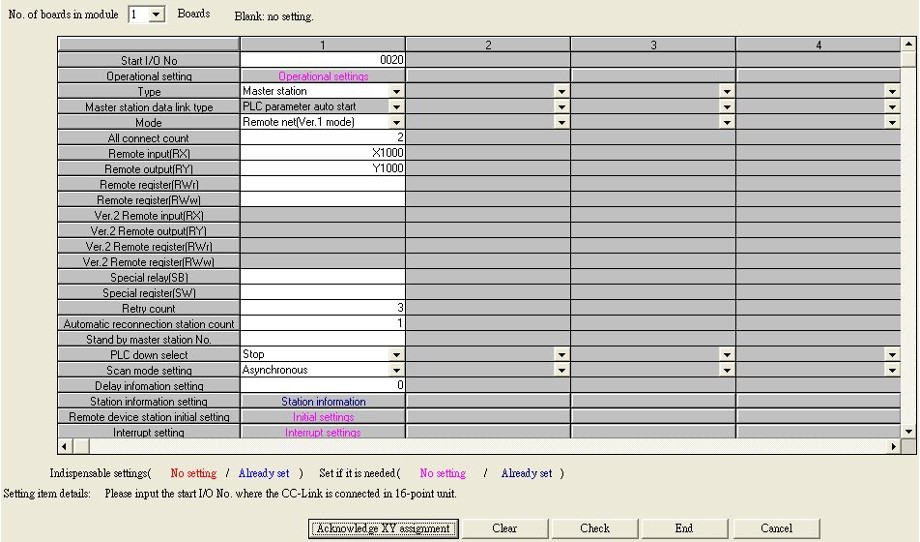Click the Operational settings button
Viewport: 920px width, 542px height.
point(323,76)
